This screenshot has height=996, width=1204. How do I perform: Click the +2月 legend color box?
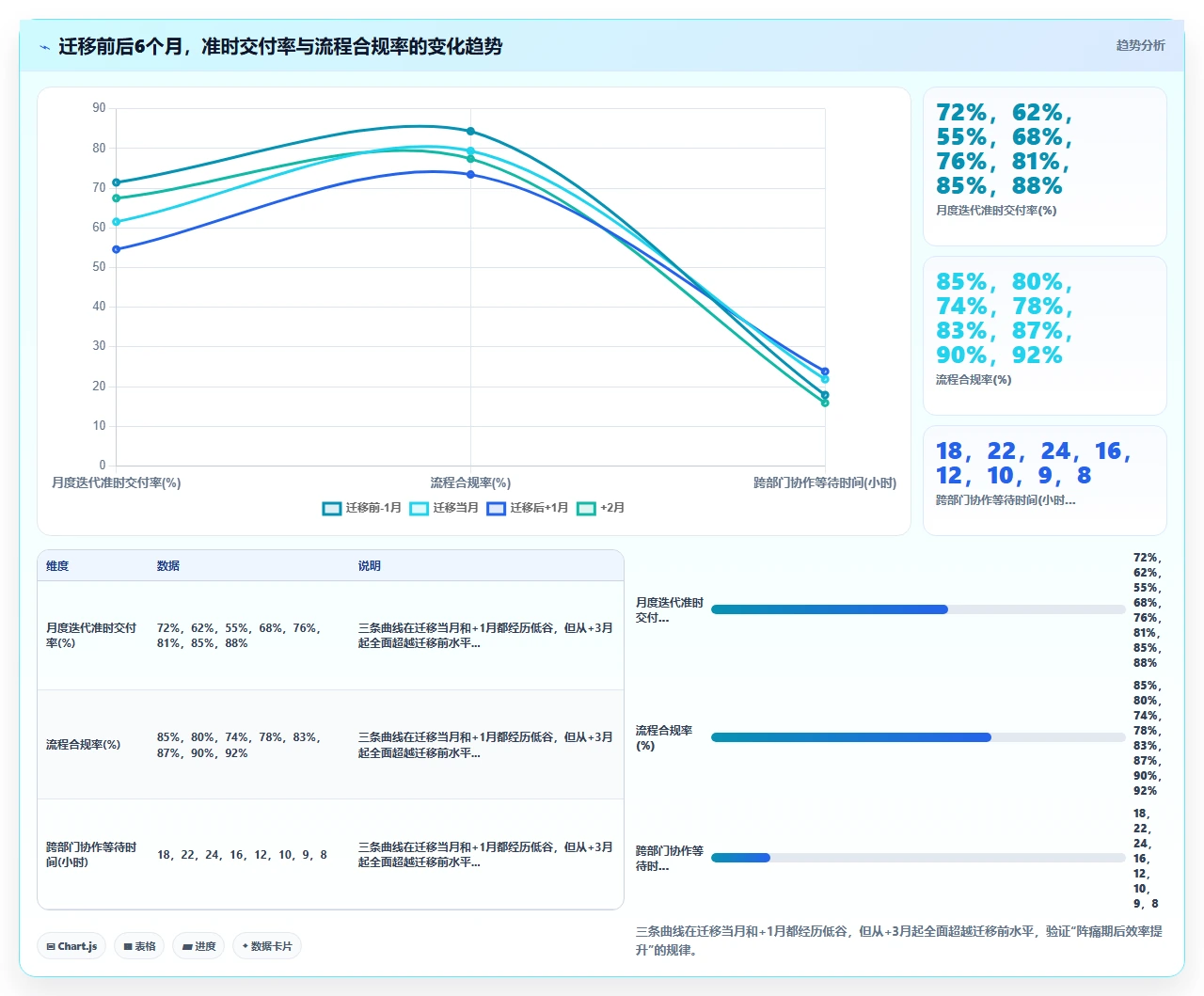586,508
